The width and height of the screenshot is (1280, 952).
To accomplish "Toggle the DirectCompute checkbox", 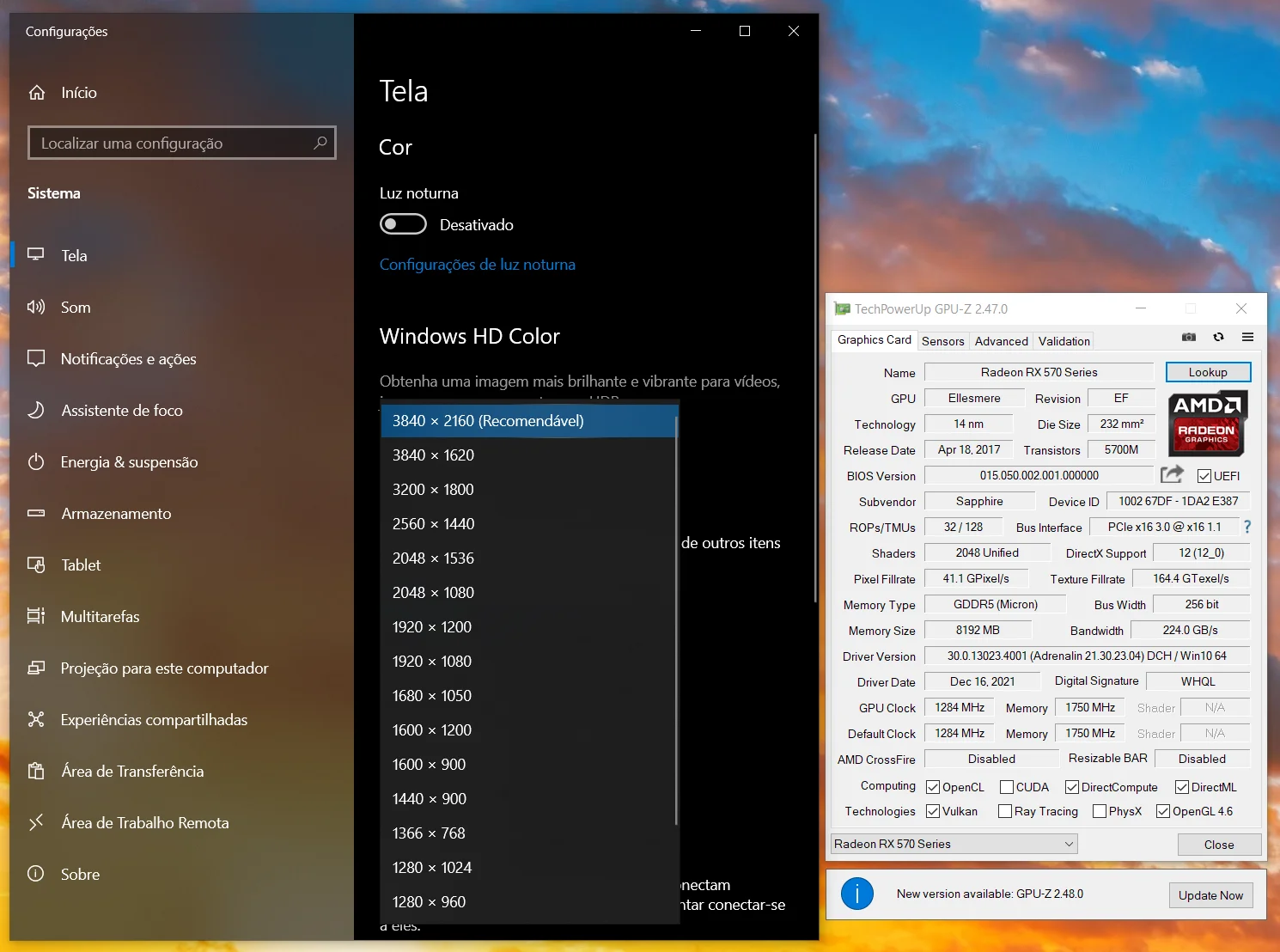I will [1072, 787].
